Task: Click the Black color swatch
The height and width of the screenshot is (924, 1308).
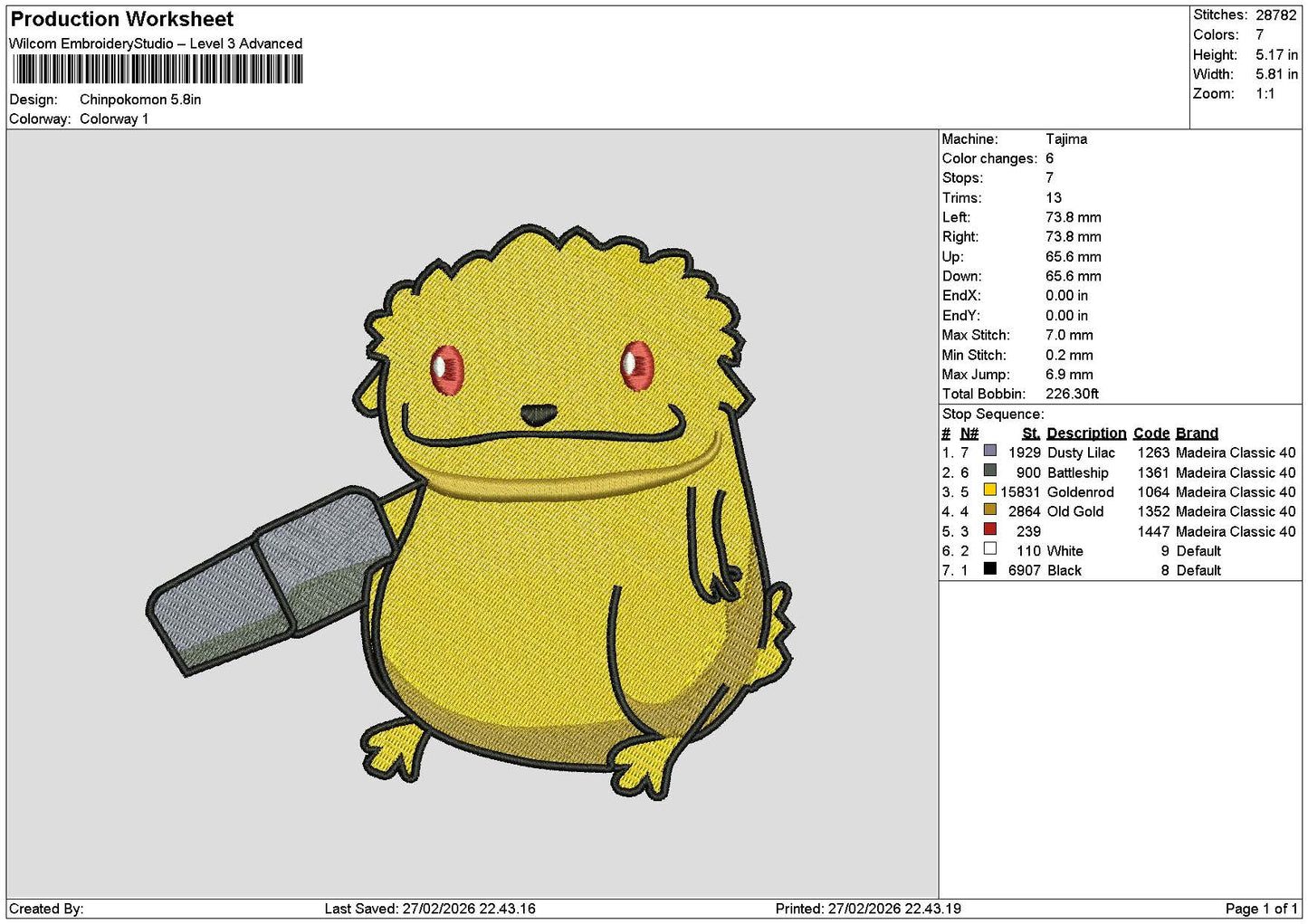Action: pyautogui.click(x=990, y=568)
